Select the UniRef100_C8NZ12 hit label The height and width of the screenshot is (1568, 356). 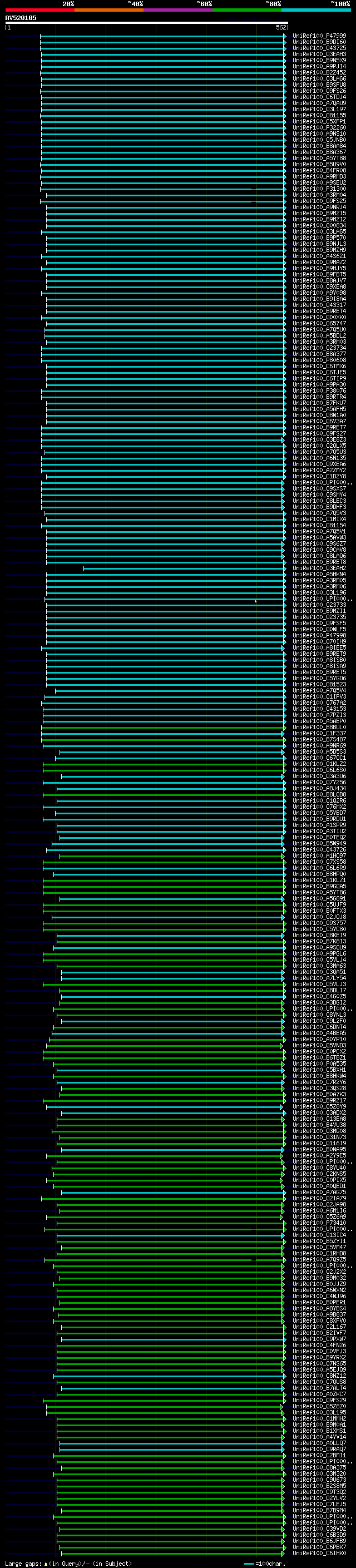(319, 1376)
